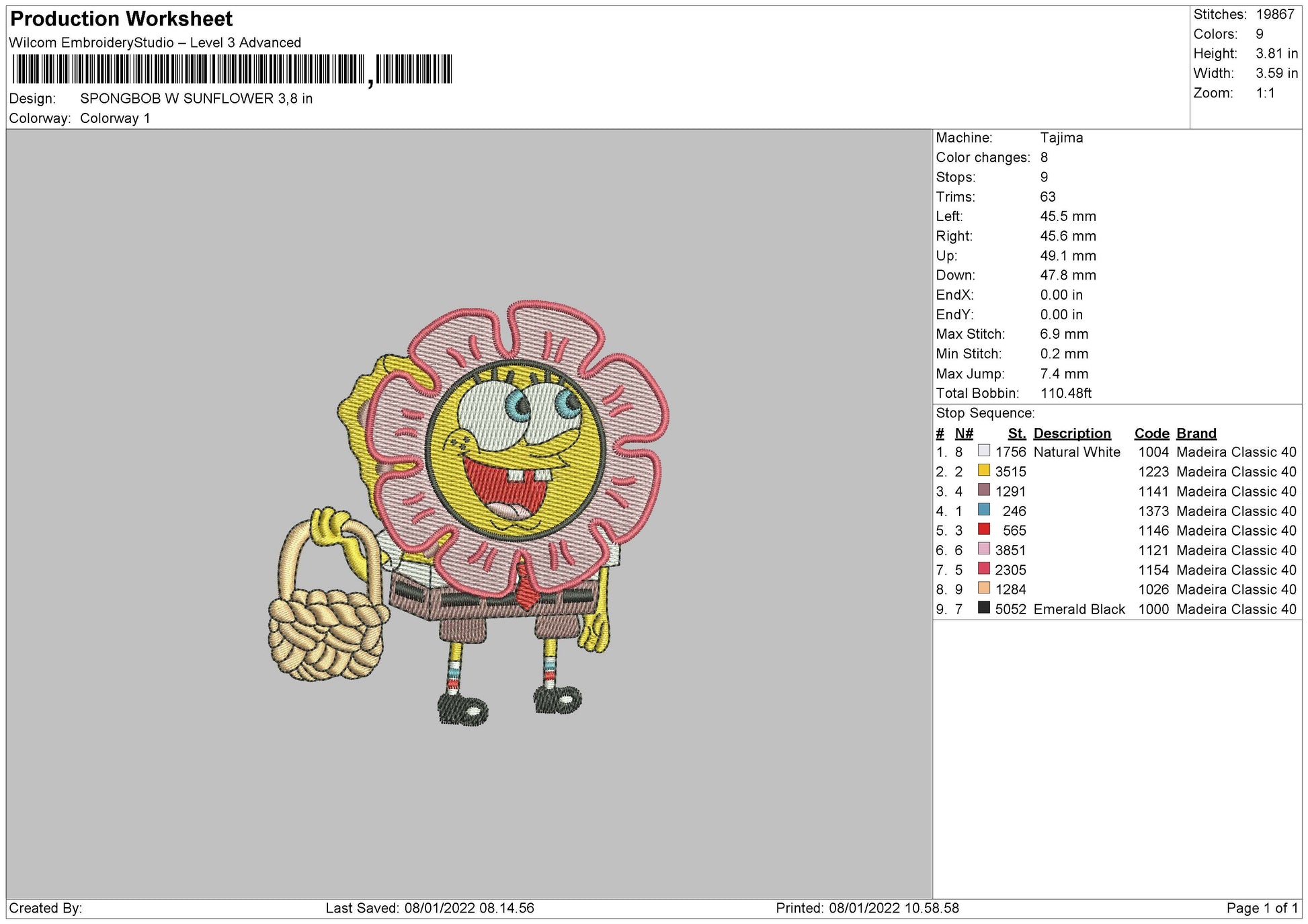Click the Min Stitch value '0.2 mm'
The width and height of the screenshot is (1308, 924).
(1064, 354)
